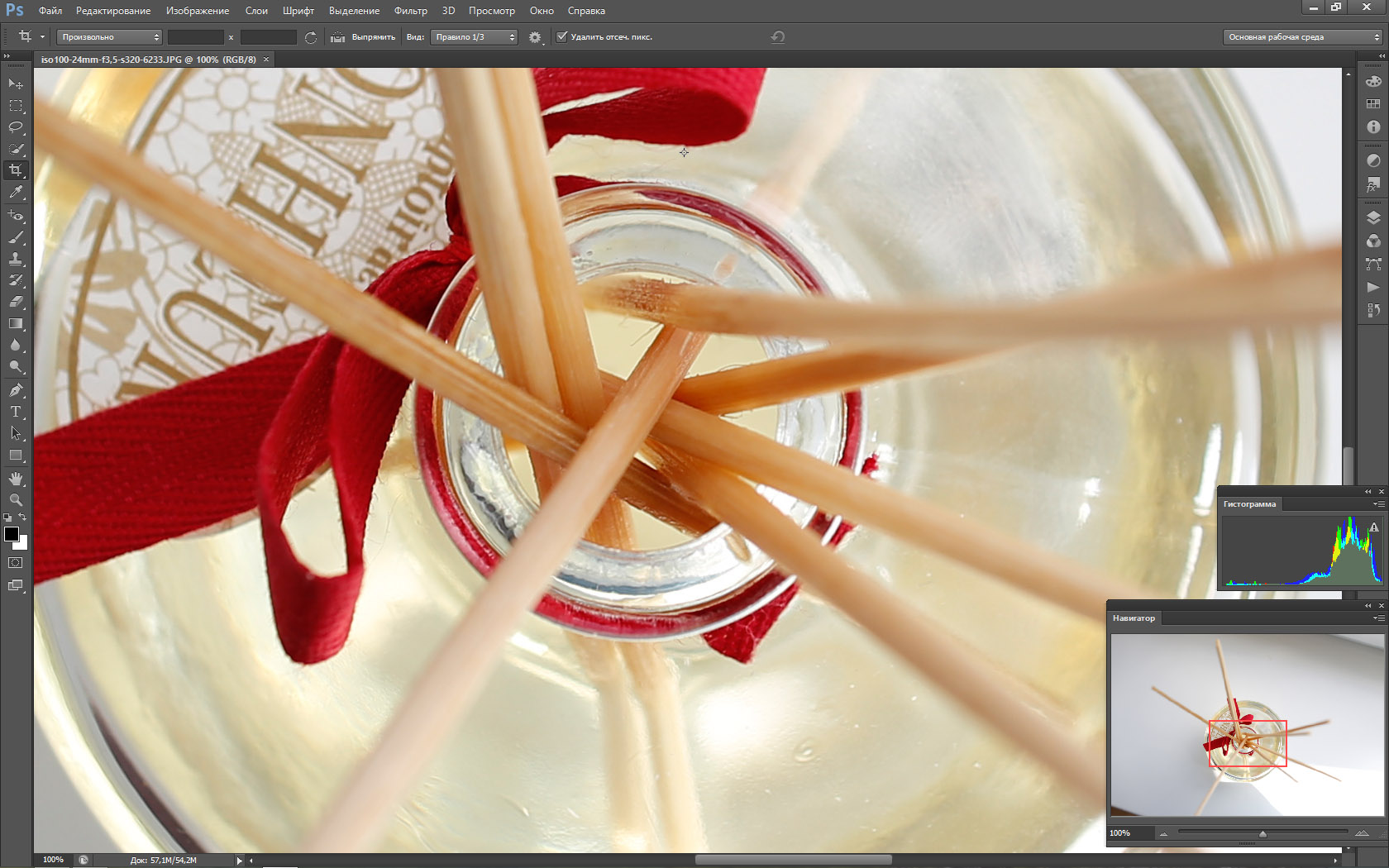
Task: Swap foreground and background colors
Action: point(23,517)
